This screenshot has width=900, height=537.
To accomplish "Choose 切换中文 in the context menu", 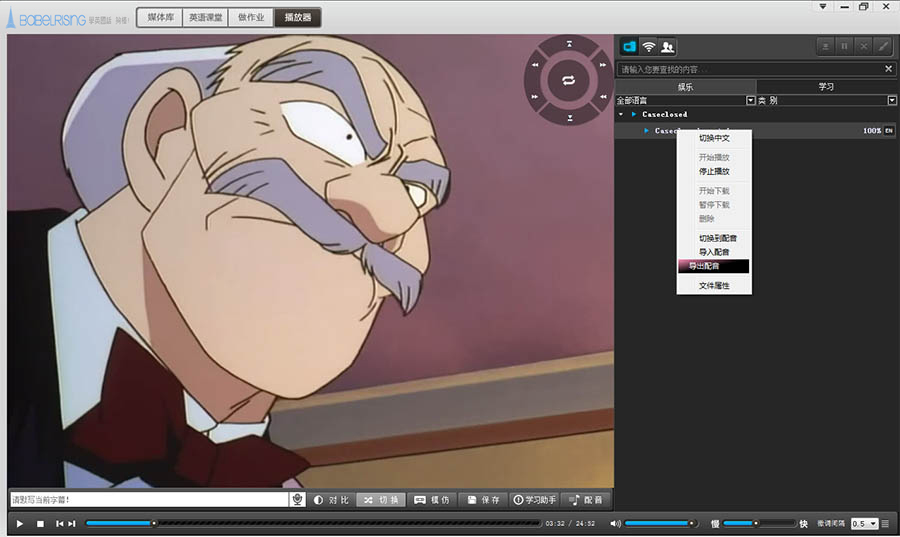I will pyautogui.click(x=714, y=138).
